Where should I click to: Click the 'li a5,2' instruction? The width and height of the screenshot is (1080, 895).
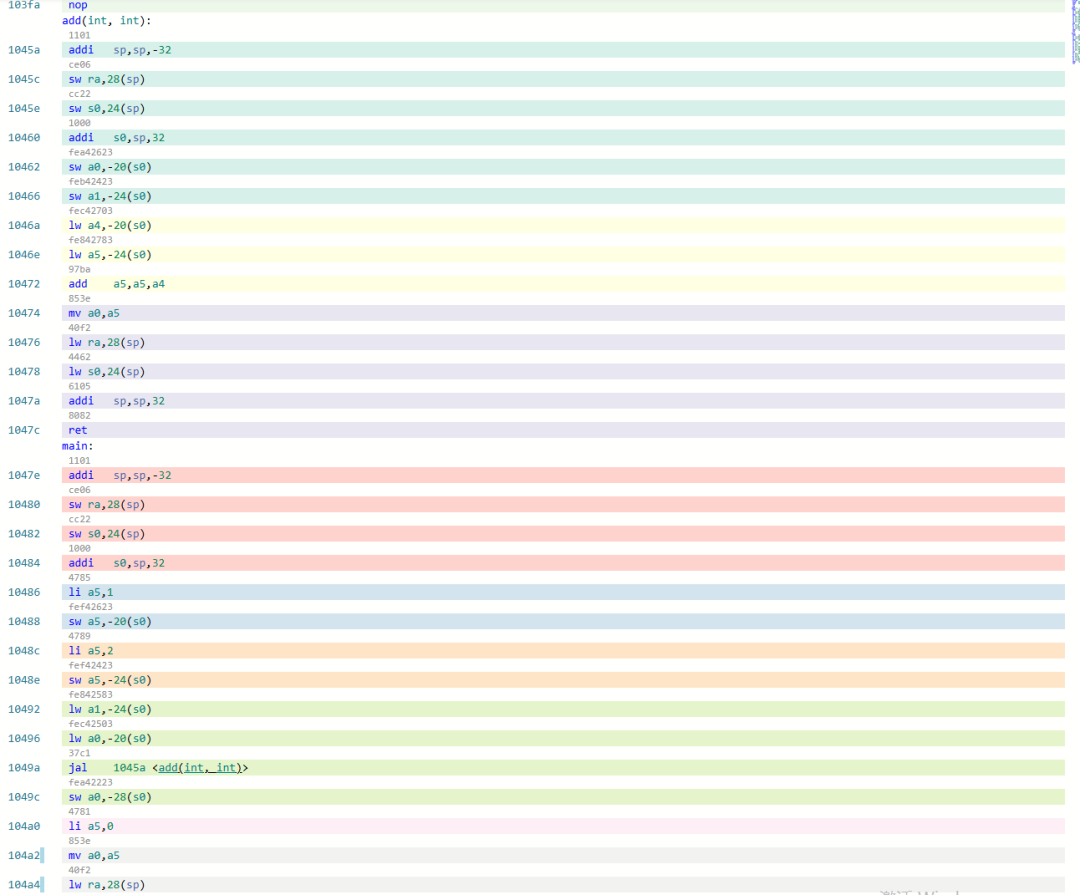point(91,651)
